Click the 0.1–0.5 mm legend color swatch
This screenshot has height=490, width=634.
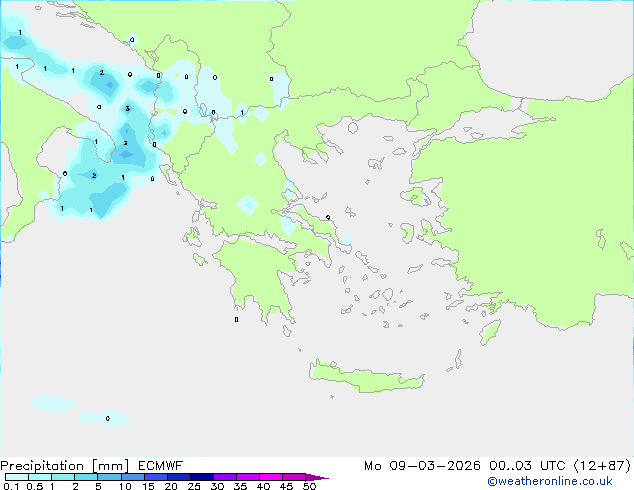tap(17, 477)
